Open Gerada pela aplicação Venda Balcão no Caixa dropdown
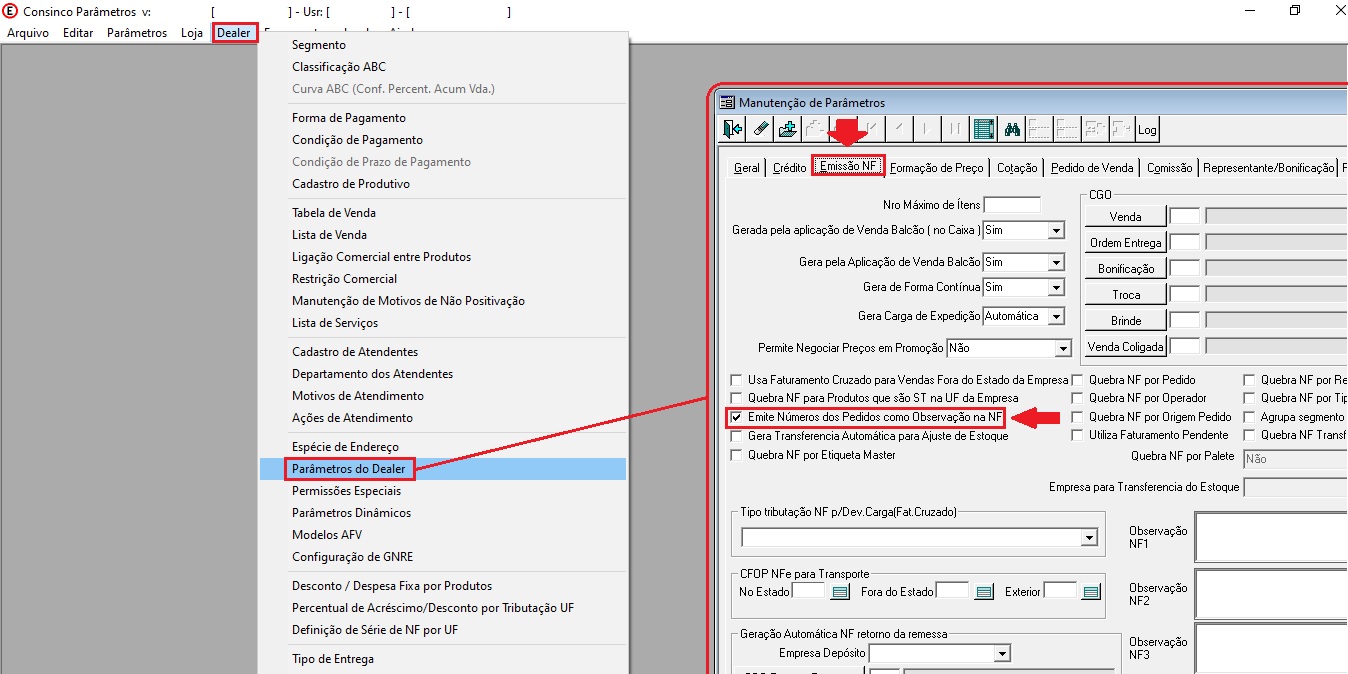 (1055, 230)
